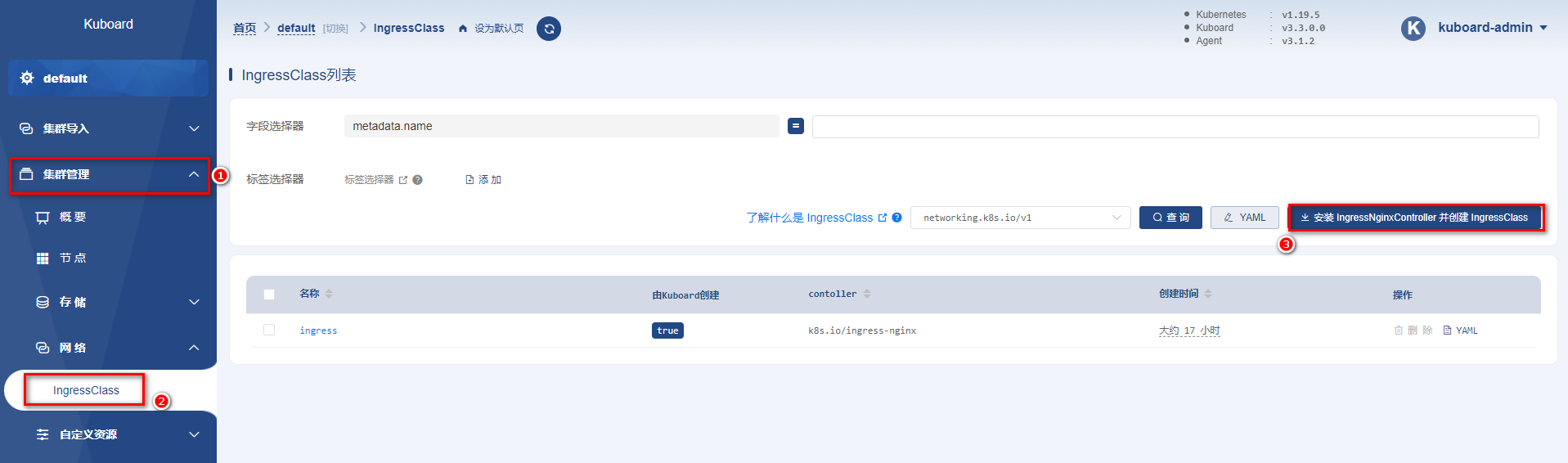Expand the 集群导入 sidebar section

pos(109,128)
